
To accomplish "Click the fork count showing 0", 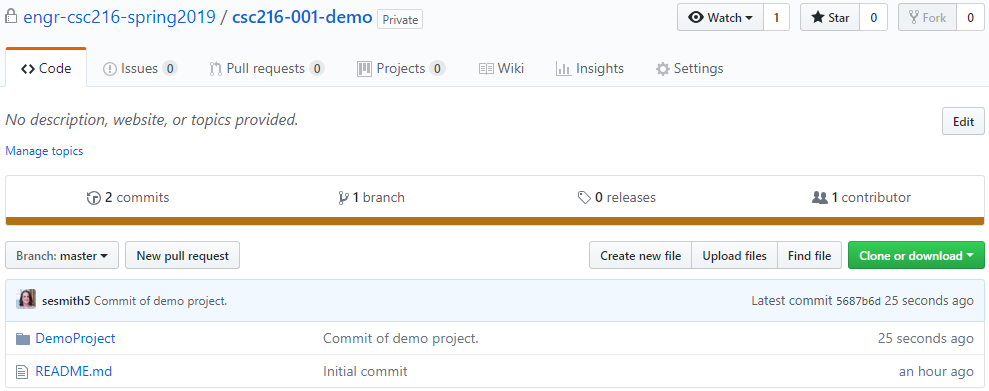I will tap(971, 18).
